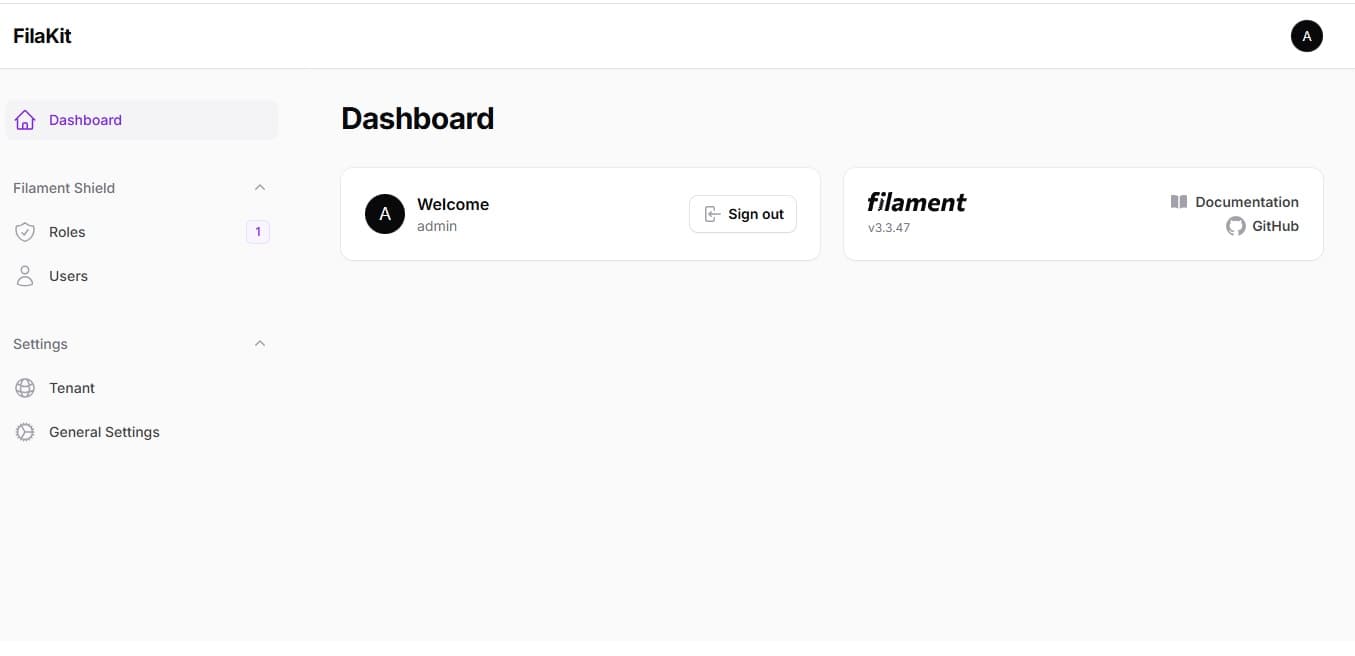
Task: Click the FilaKit logo
Action: click(x=42, y=35)
